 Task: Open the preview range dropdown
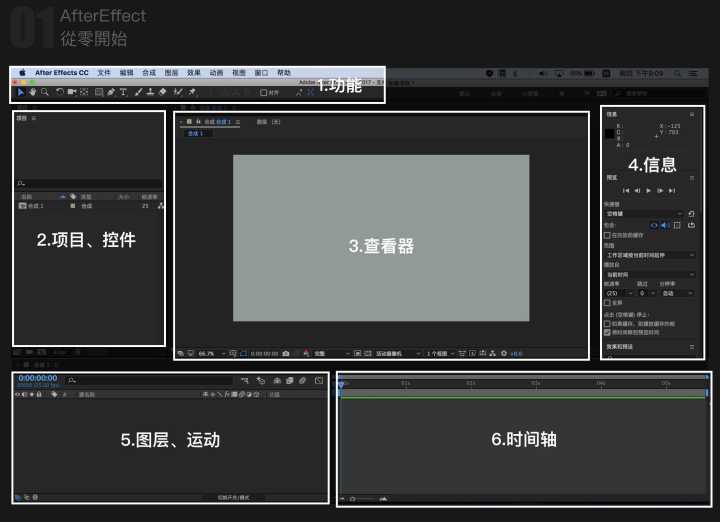[650, 255]
